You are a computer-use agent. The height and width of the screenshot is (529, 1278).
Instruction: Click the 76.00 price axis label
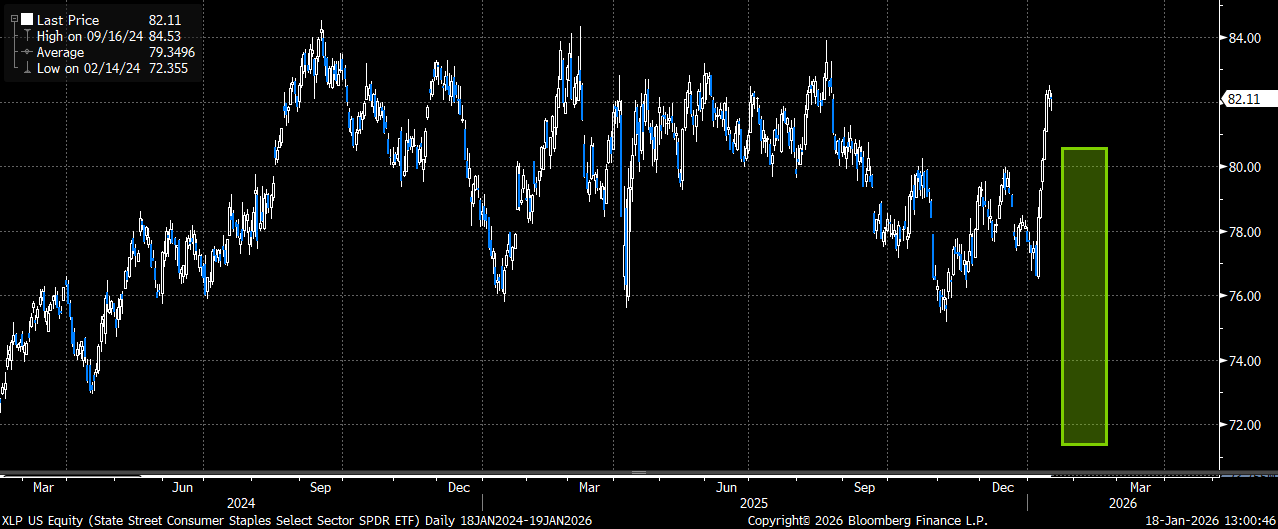tap(1244, 296)
